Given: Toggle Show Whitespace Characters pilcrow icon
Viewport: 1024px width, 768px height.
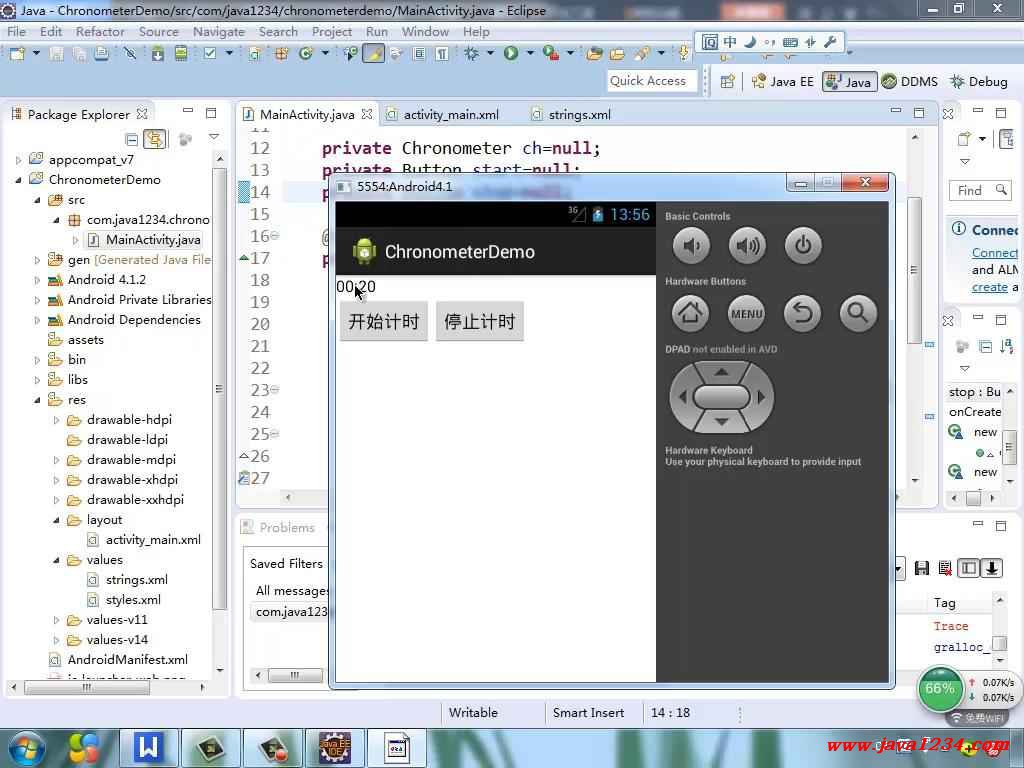Looking at the screenshot, I should click(442, 54).
